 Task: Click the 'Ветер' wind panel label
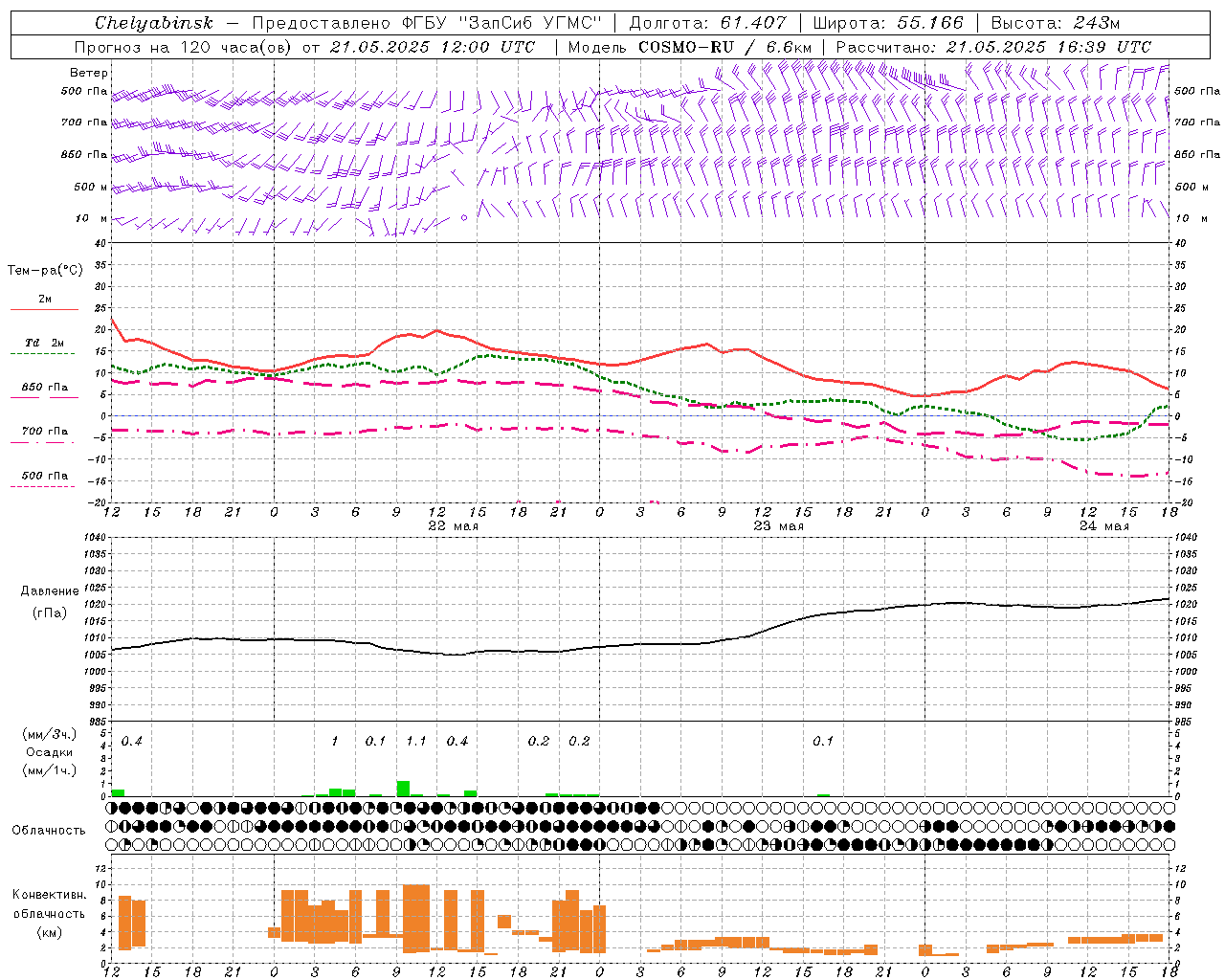coord(89,73)
